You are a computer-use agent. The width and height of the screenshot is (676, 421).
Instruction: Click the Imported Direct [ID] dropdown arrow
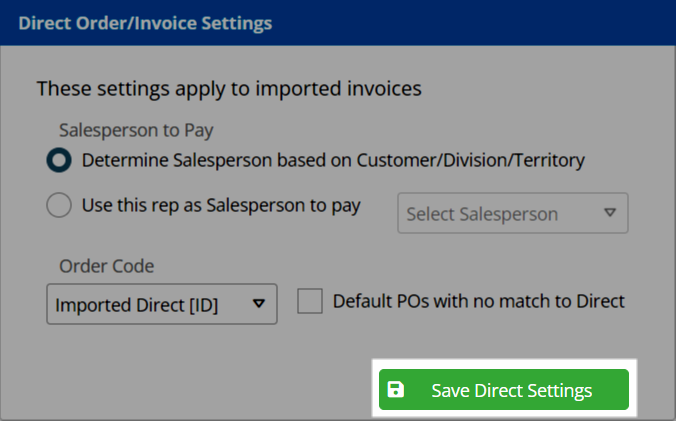click(259, 304)
